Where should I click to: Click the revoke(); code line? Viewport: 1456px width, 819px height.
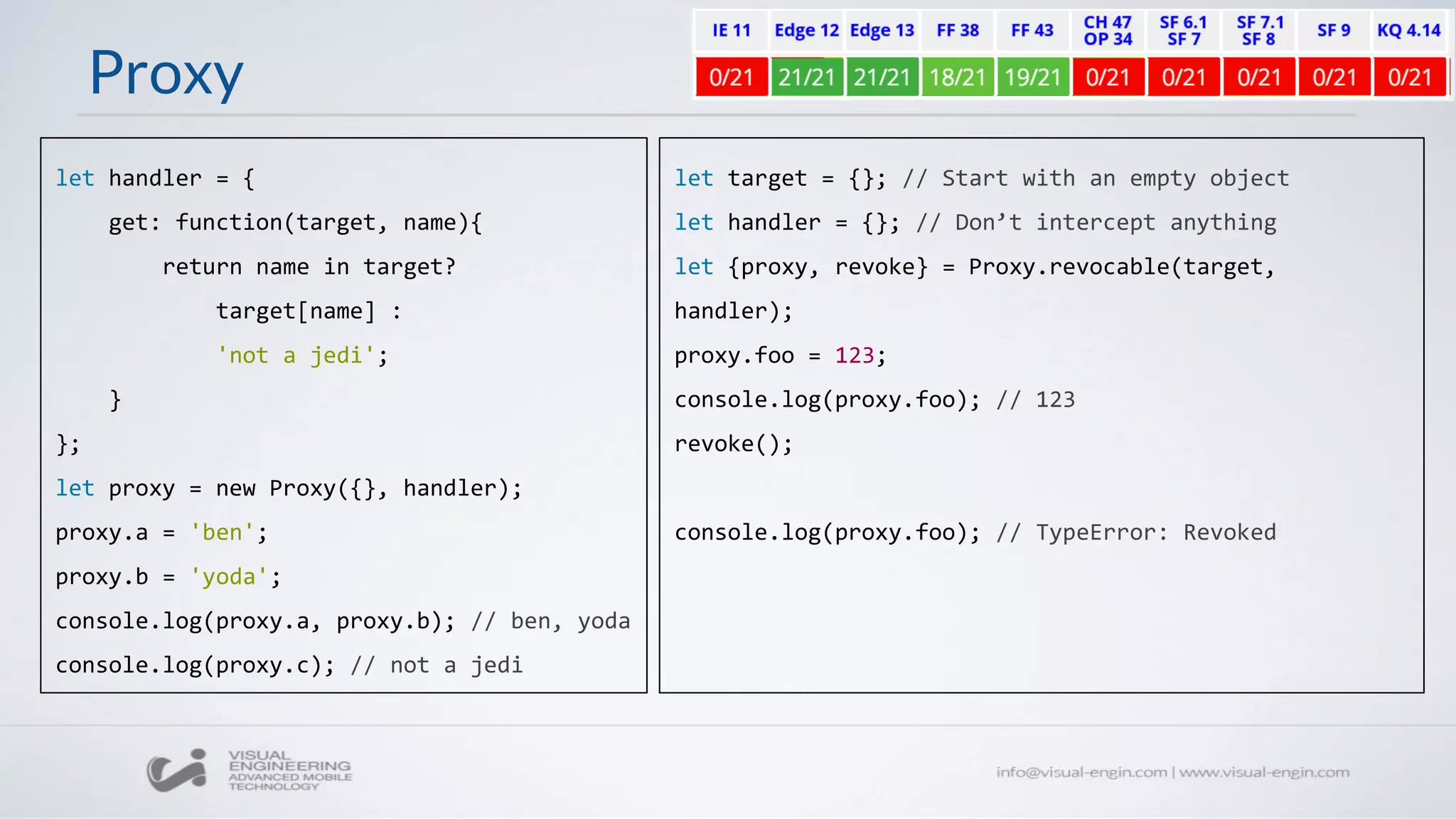[733, 444]
